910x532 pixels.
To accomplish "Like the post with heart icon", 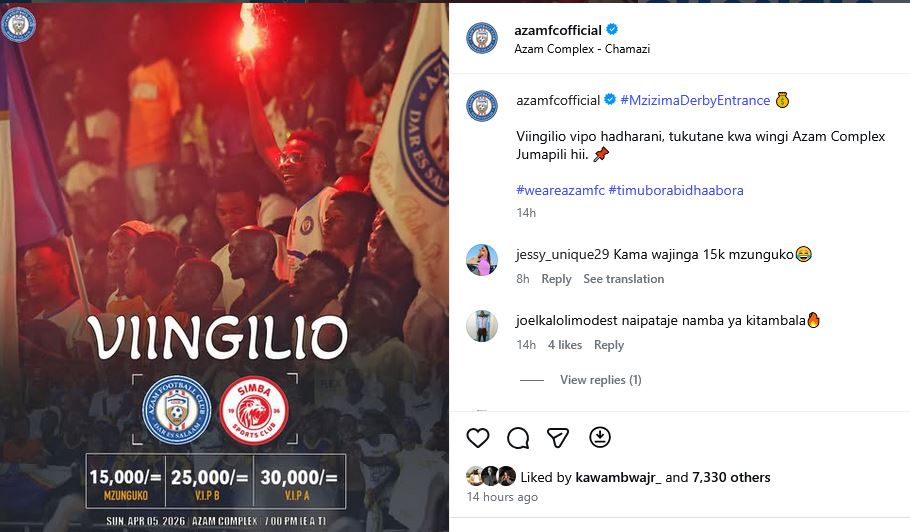I will pos(478,437).
